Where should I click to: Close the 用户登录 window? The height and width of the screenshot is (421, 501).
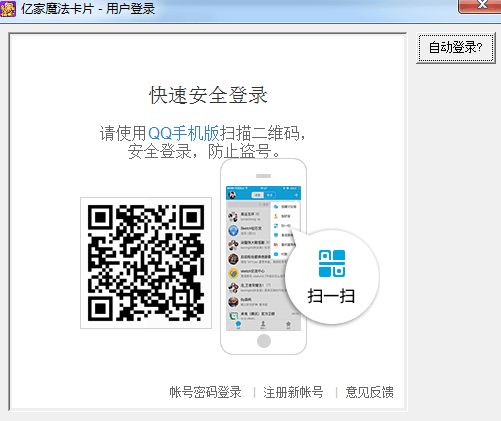click(480, 6)
